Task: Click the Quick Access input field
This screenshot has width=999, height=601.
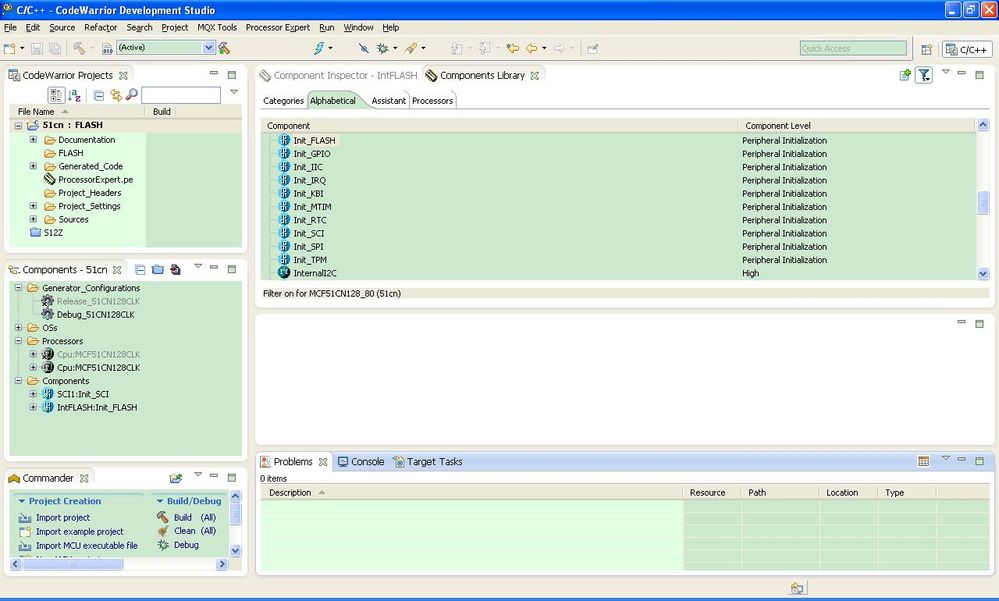Action: coord(853,48)
